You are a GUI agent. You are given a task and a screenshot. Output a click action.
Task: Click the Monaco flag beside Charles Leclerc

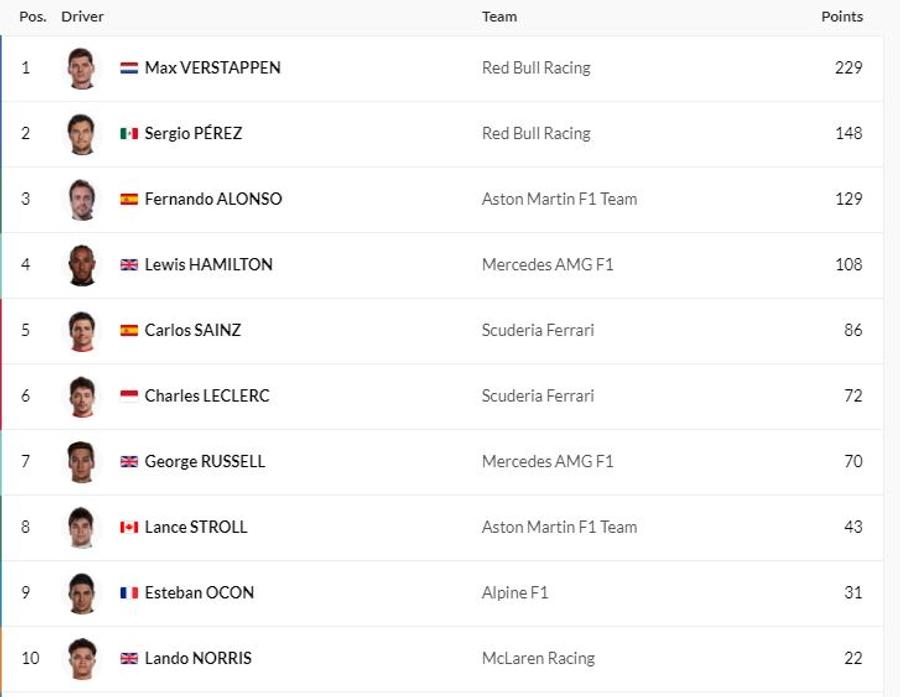[x=129, y=396]
